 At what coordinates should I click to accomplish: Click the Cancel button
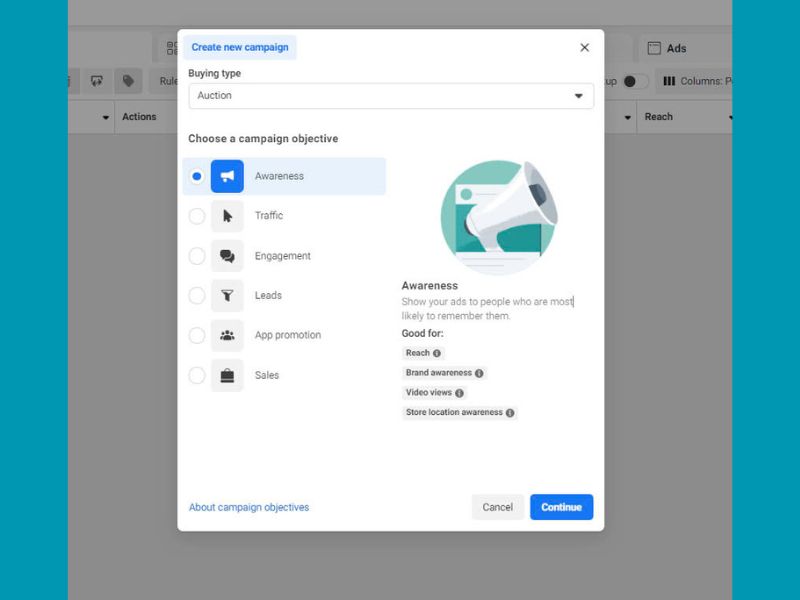497,507
